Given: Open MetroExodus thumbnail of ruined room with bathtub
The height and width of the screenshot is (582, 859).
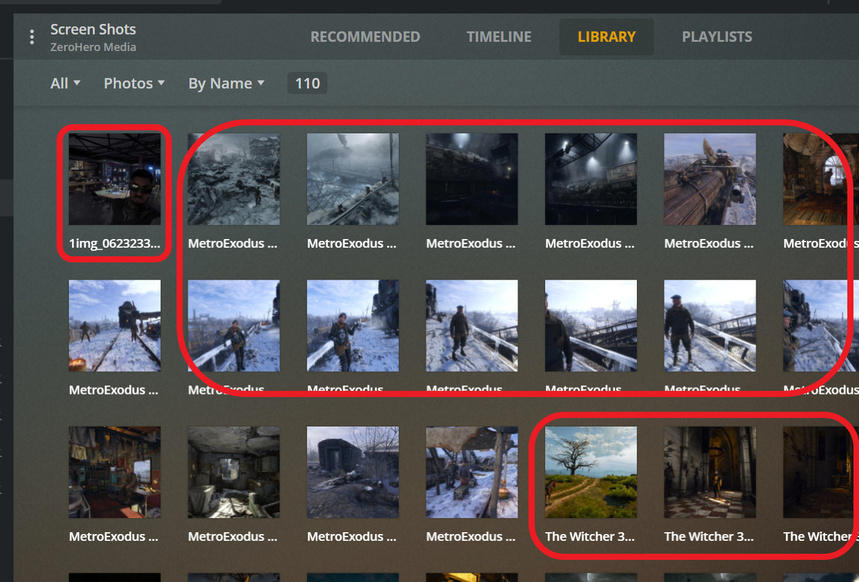Looking at the screenshot, I should click(x=234, y=472).
